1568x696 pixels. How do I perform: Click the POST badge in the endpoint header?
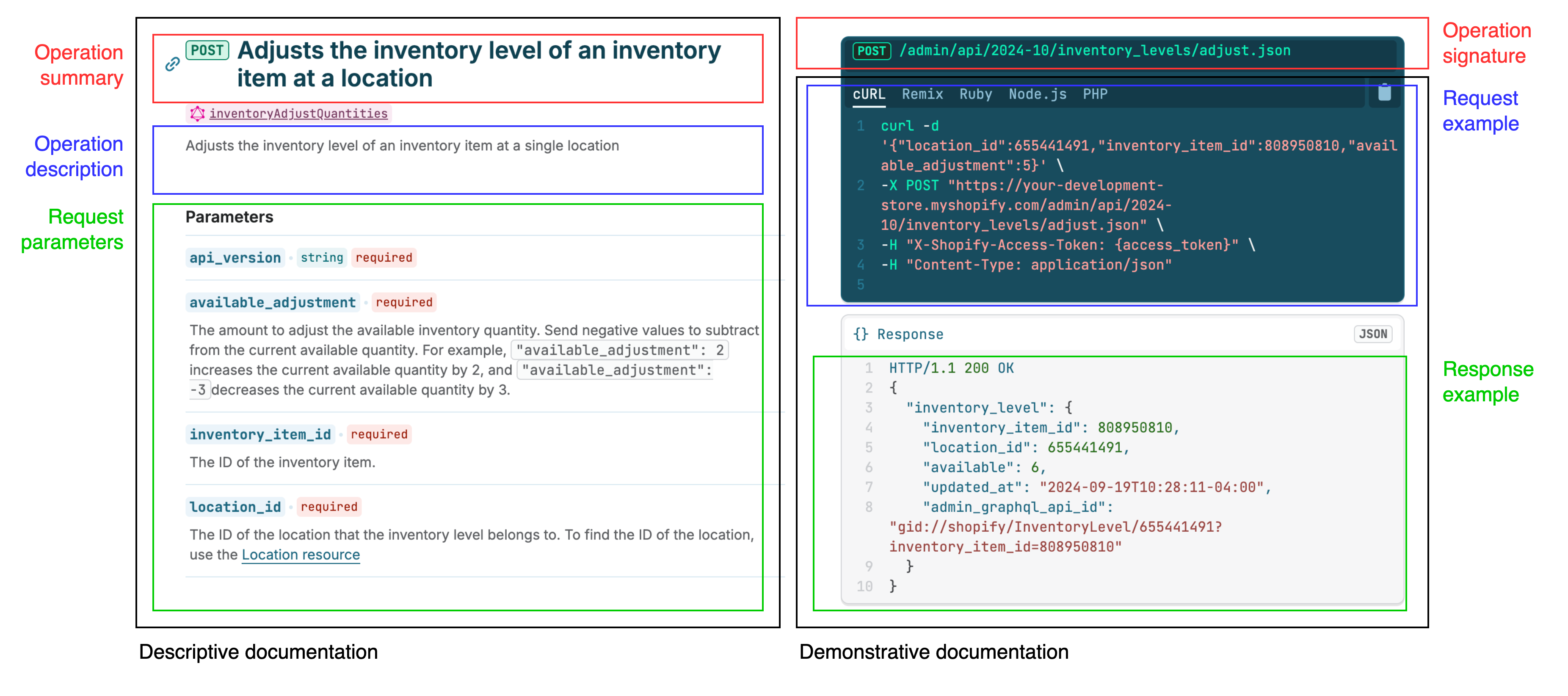pos(871,51)
